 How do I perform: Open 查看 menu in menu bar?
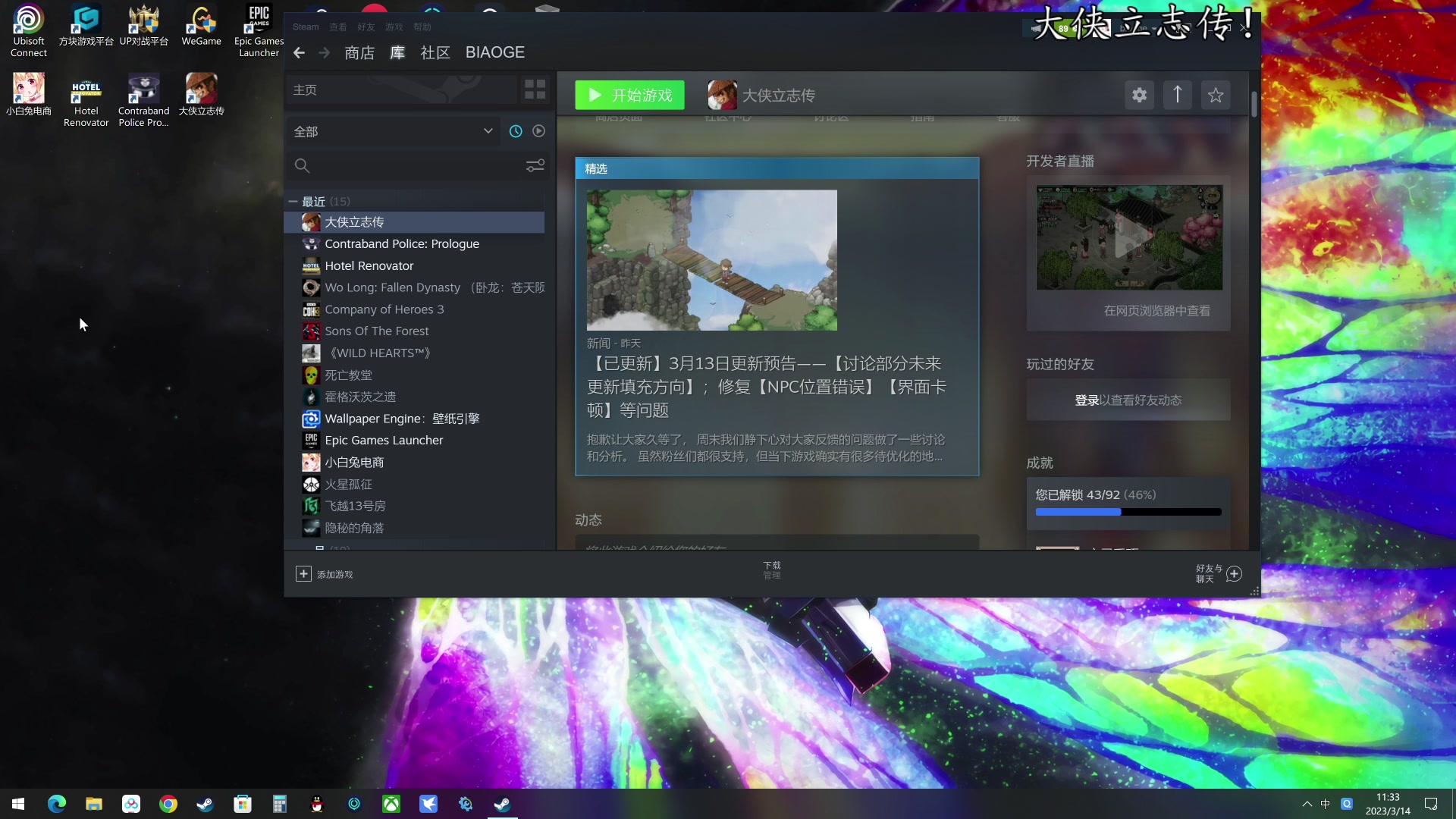click(x=338, y=27)
